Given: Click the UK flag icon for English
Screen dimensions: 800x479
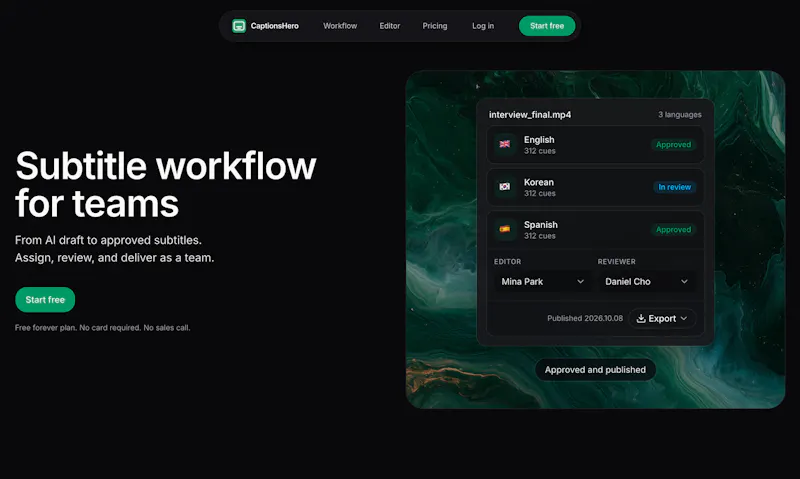Looking at the screenshot, I should [505, 144].
